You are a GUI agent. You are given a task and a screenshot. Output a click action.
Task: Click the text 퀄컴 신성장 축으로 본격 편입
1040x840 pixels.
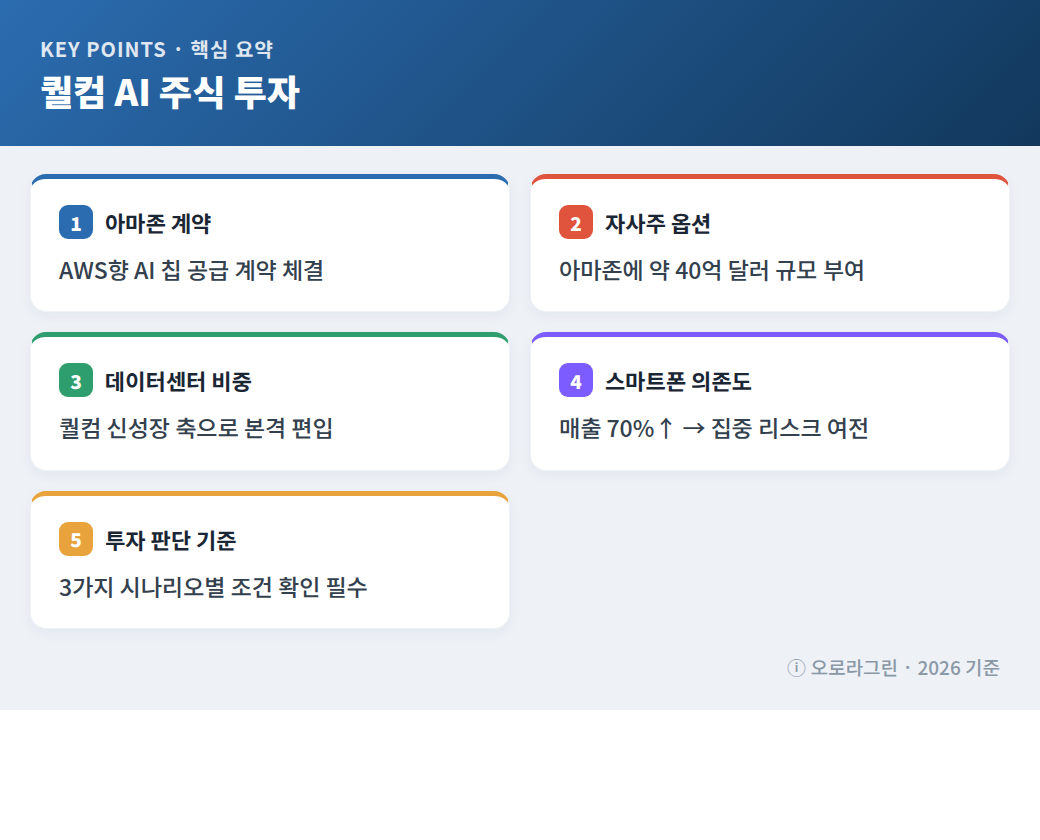pos(196,428)
